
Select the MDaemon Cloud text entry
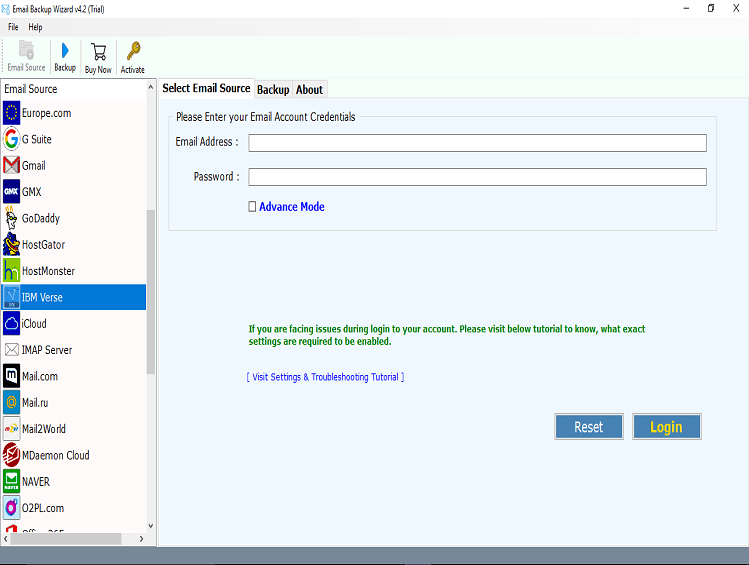pyautogui.click(x=56, y=455)
